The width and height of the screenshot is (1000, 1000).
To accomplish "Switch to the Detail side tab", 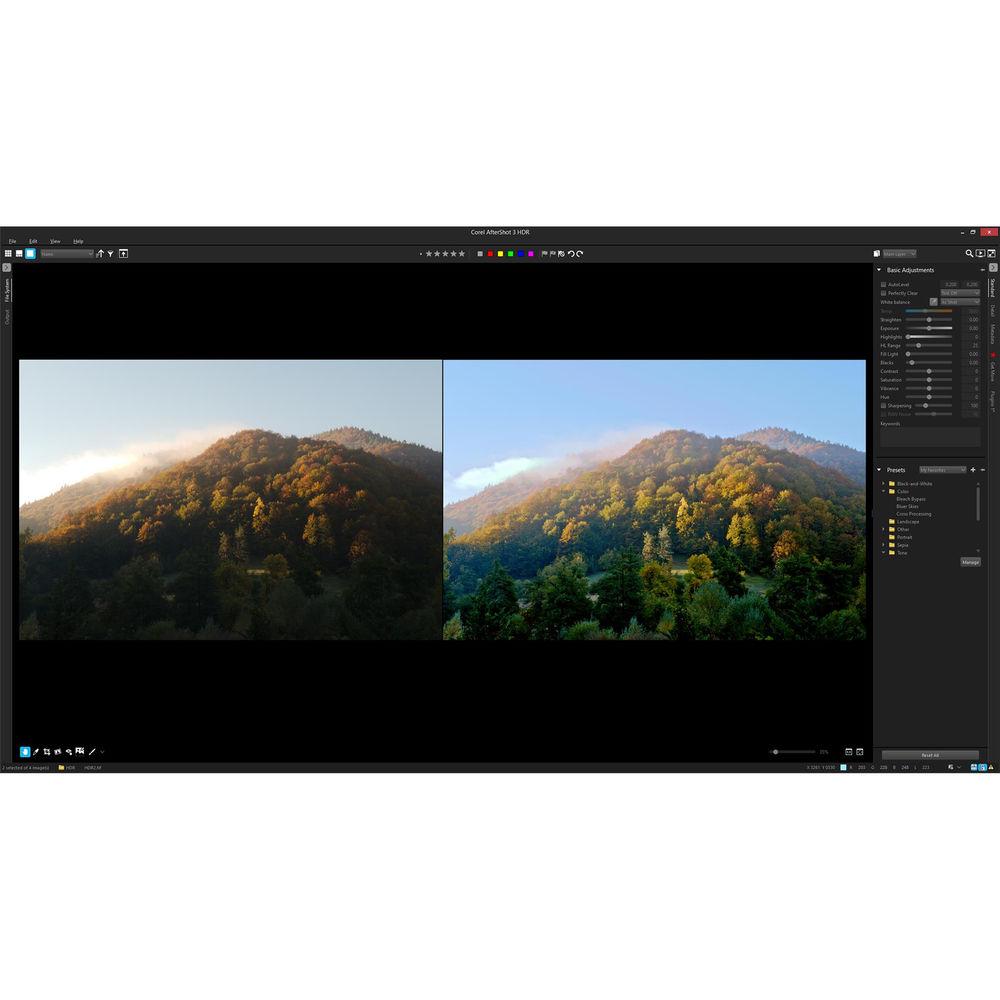I will (x=993, y=310).
